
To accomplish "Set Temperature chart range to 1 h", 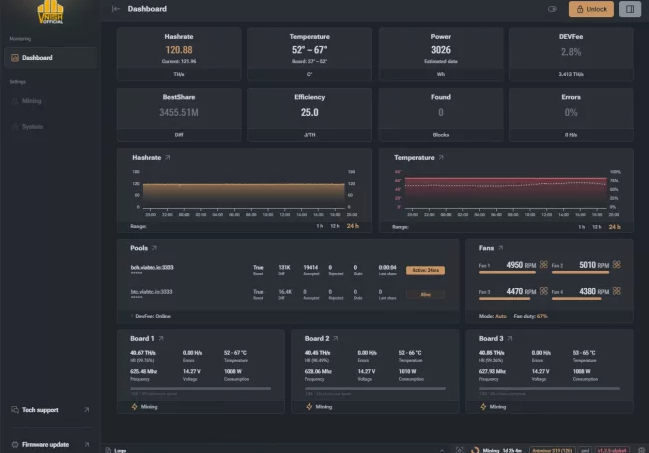I will [x=582, y=227].
